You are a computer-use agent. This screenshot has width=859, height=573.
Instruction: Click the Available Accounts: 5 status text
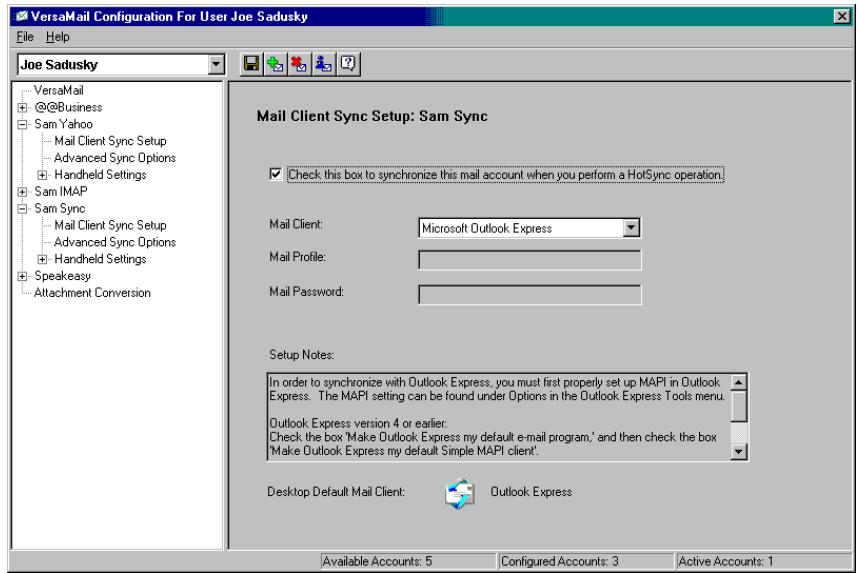[377, 561]
